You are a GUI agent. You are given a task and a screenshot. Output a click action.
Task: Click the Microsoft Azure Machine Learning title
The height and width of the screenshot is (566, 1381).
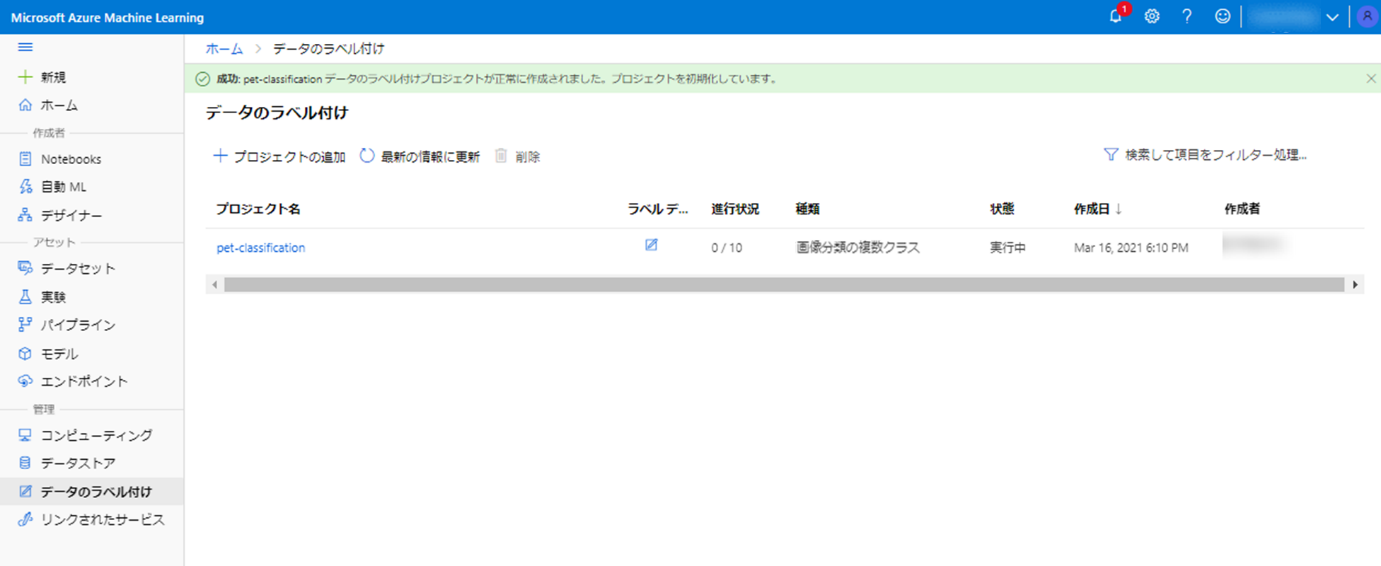coord(107,18)
